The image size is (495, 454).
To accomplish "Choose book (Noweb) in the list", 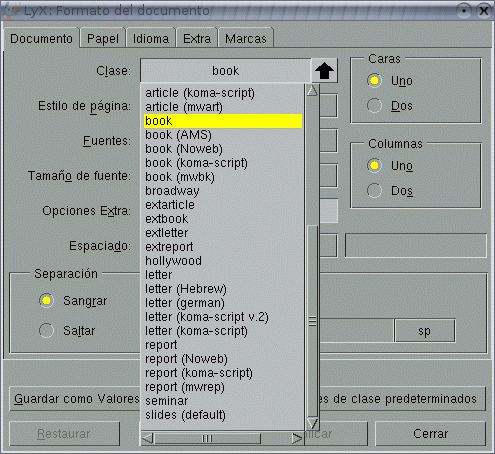I will pyautogui.click(x=223, y=149).
